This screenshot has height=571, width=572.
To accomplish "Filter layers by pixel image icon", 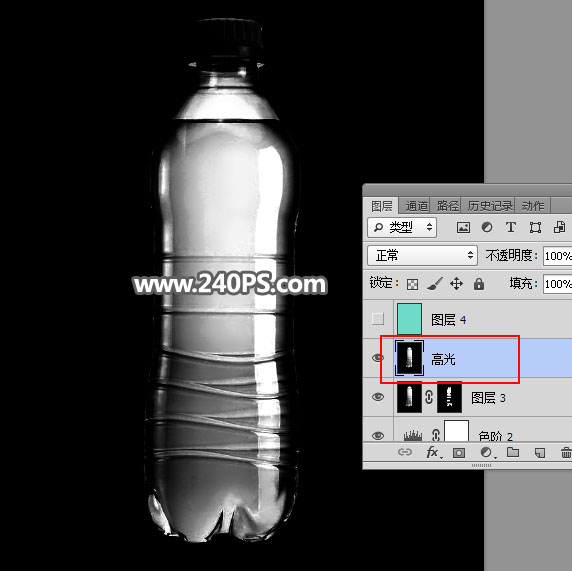I will click(463, 228).
